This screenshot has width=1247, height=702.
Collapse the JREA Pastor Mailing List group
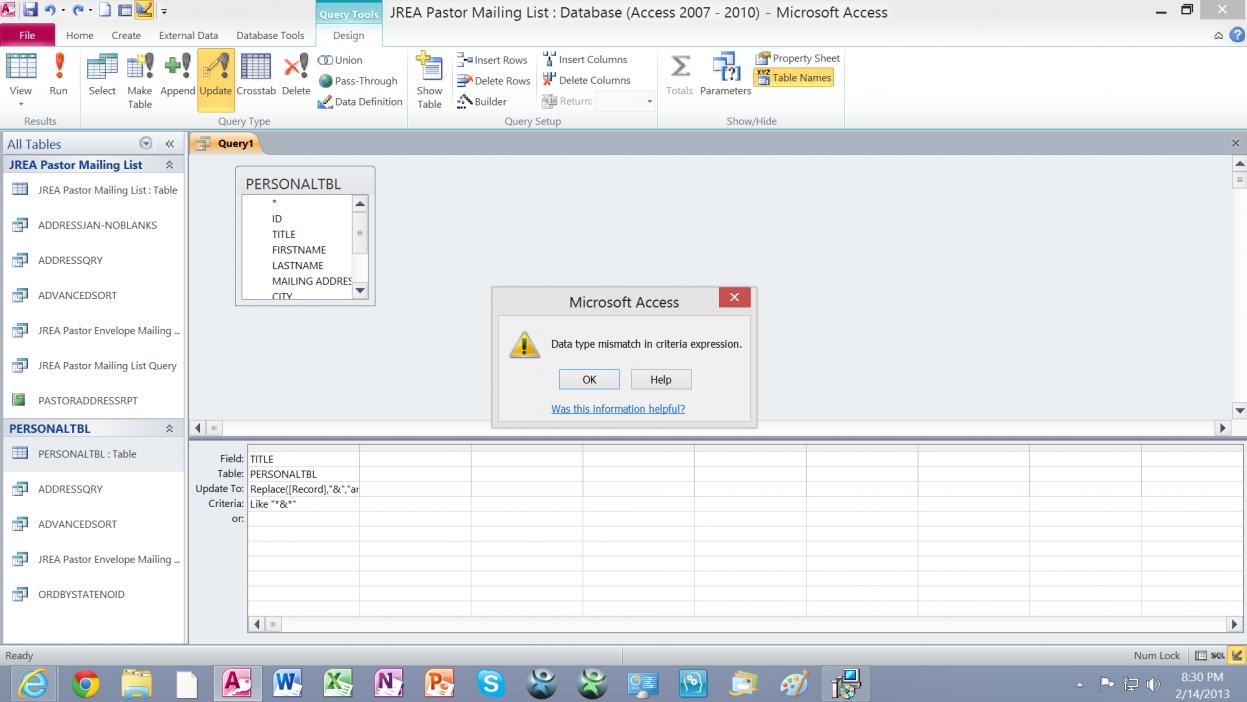(x=168, y=165)
